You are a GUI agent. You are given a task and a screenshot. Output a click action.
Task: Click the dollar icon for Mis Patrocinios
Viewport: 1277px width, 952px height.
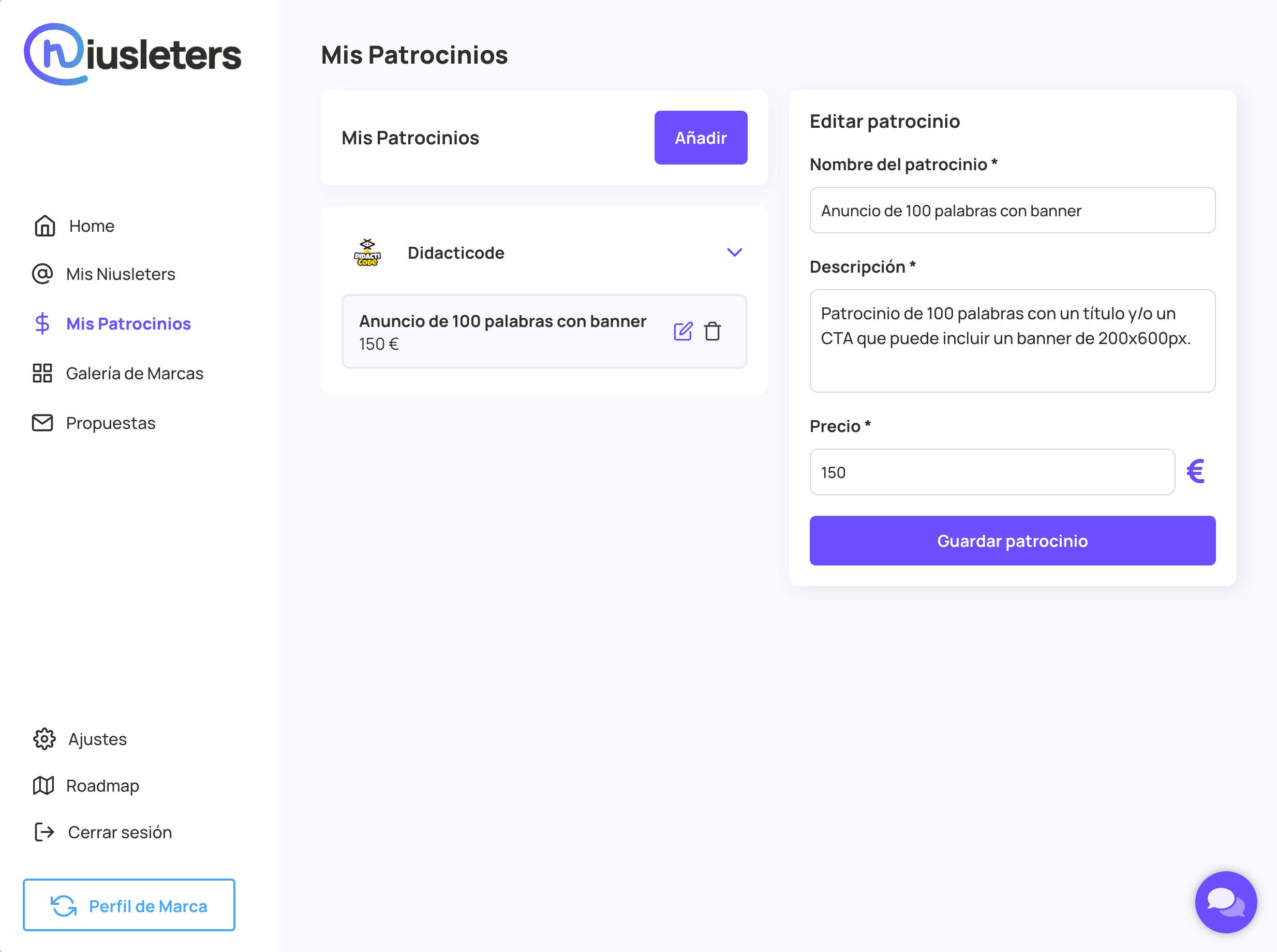pos(41,323)
